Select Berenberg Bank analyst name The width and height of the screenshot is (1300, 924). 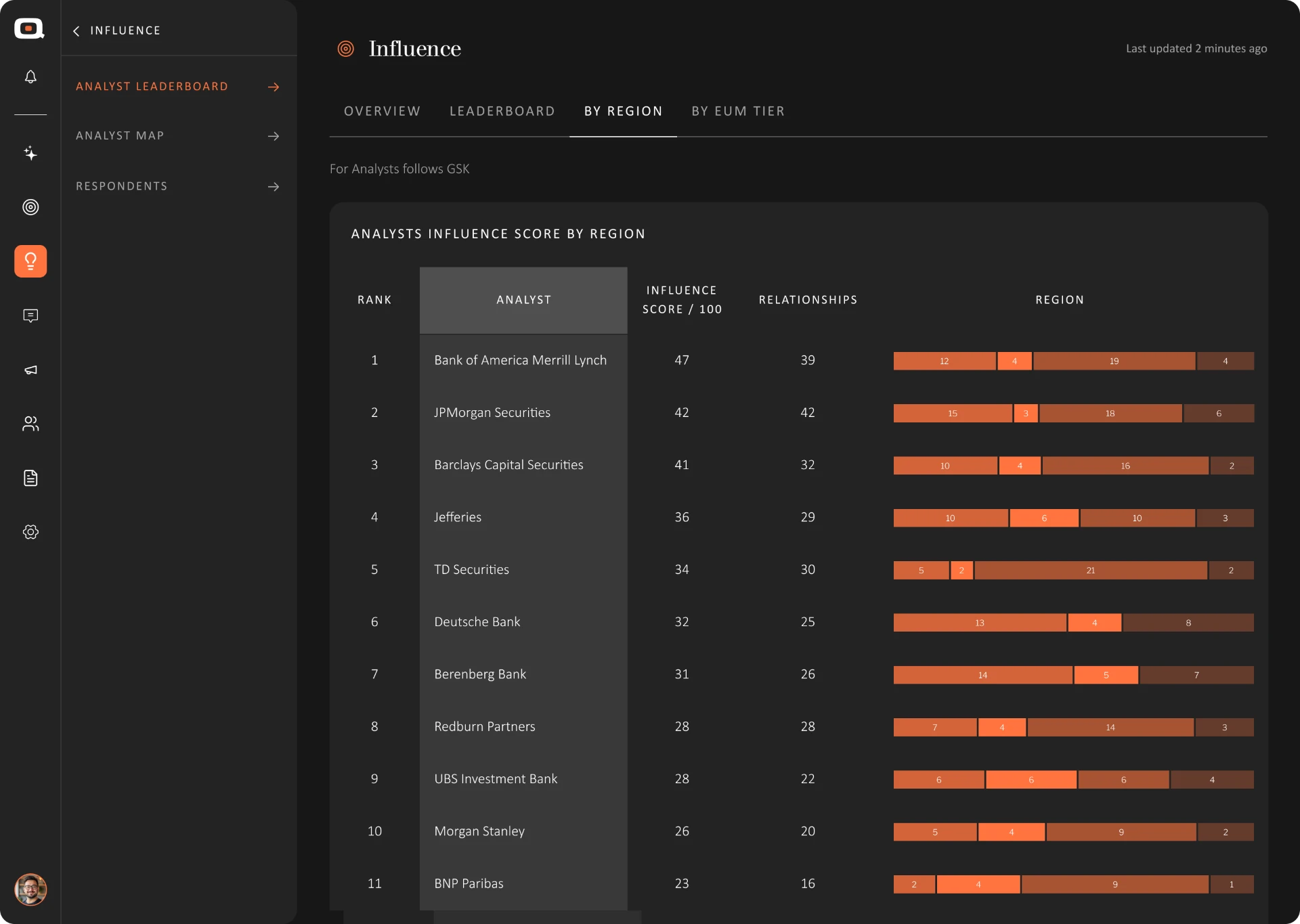[x=480, y=674]
